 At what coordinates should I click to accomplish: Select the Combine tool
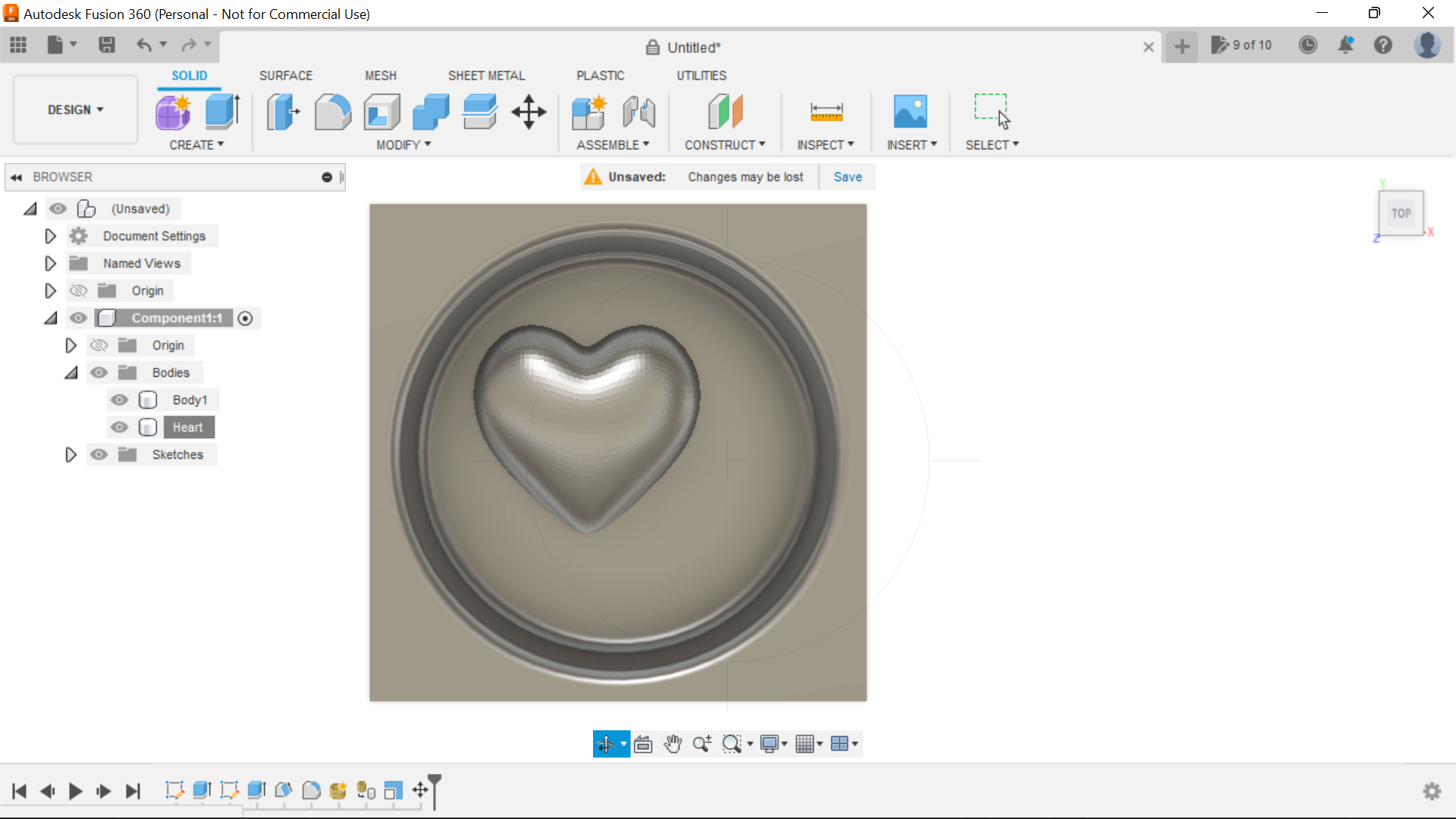[430, 111]
